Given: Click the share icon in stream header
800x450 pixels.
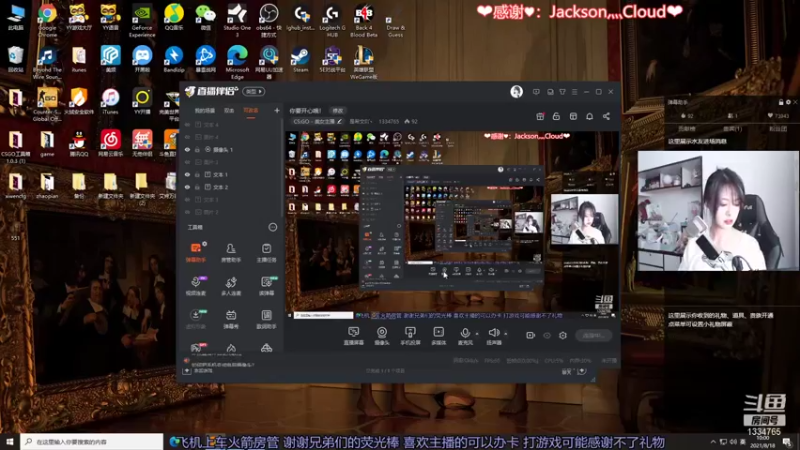Looking at the screenshot, I should (606, 116).
